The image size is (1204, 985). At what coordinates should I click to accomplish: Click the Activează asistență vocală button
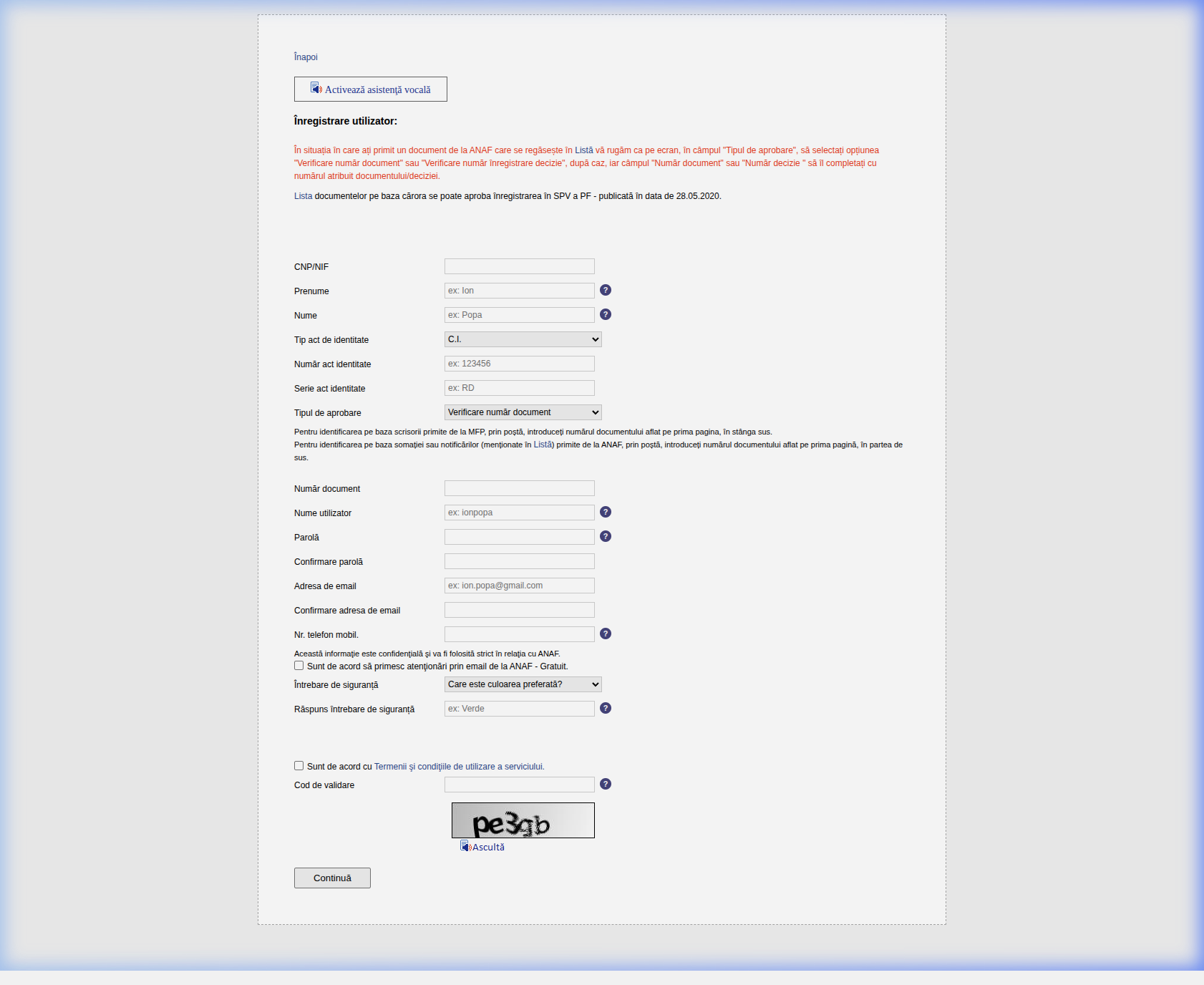click(x=371, y=89)
